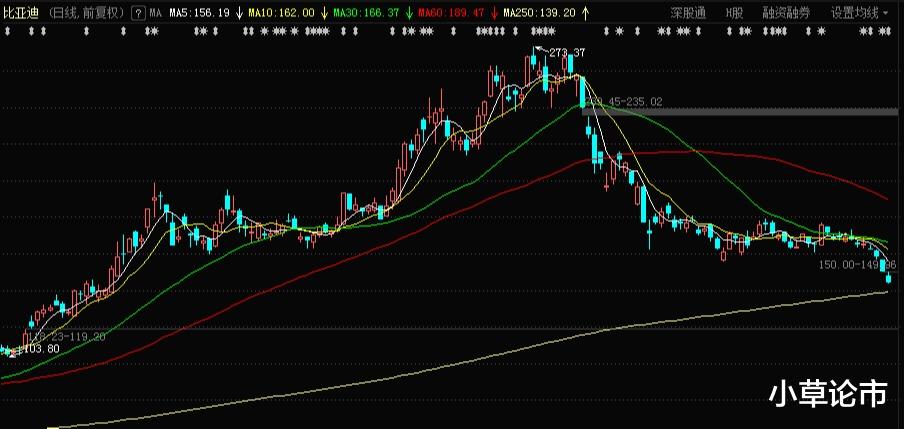This screenshot has width=904, height=429.
Task: Click the 118.23-119.20 gap label
Action: click(x=66, y=336)
